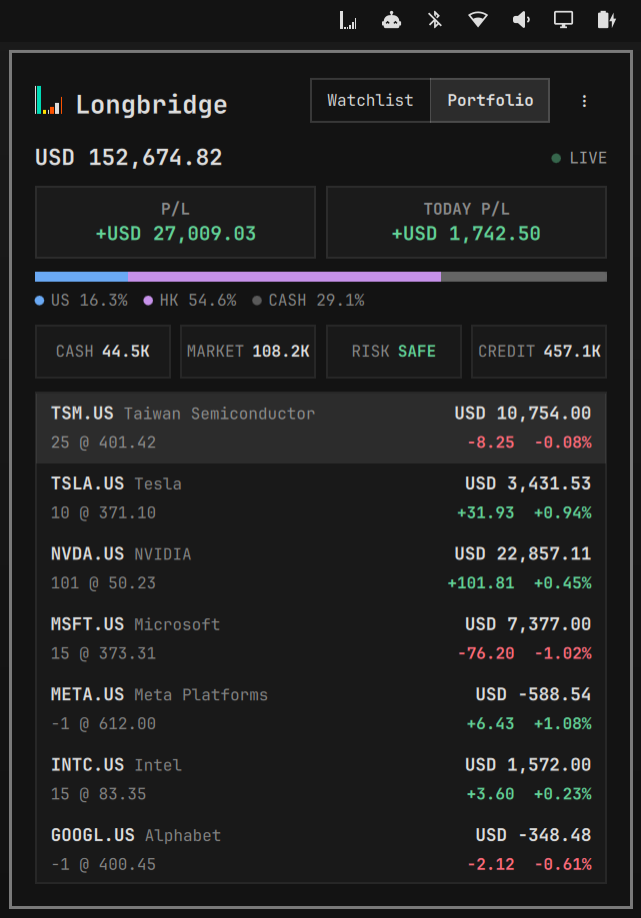Click MSFT change -76.20
Image resolution: width=641 pixels, height=918 pixels.
coord(486,653)
